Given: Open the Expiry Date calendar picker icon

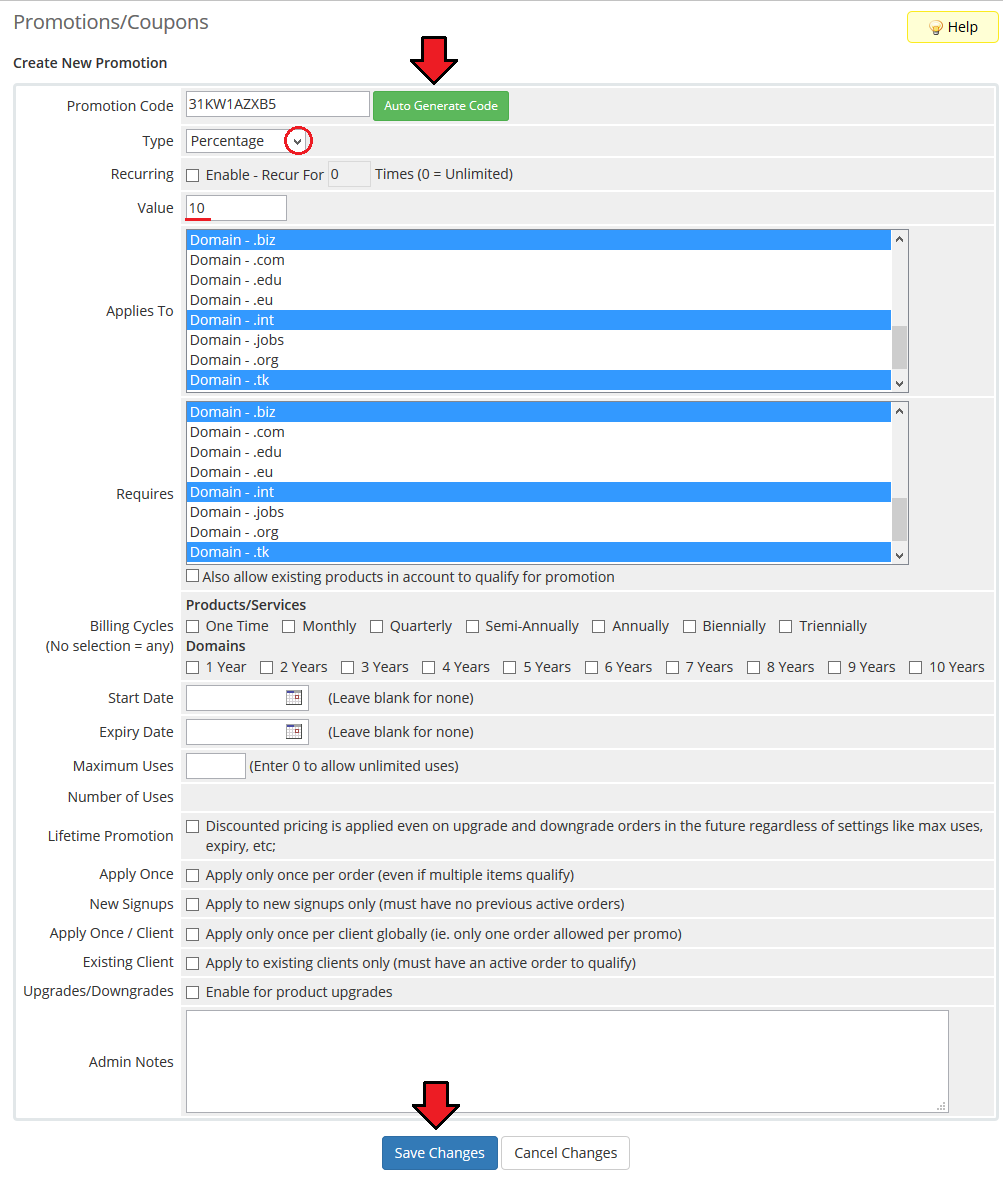Looking at the screenshot, I should pyautogui.click(x=294, y=731).
